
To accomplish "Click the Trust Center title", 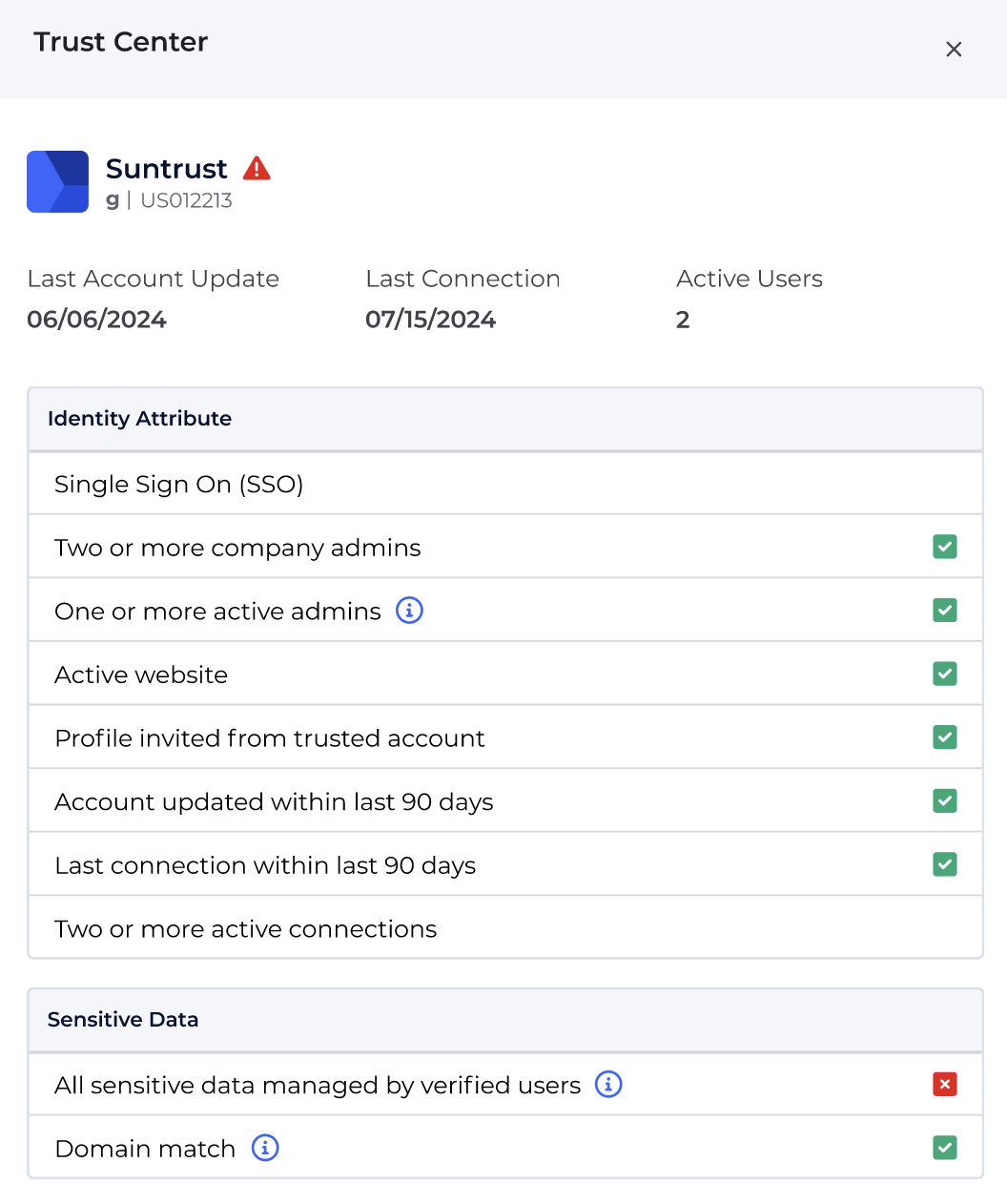I will pyautogui.click(x=121, y=42).
